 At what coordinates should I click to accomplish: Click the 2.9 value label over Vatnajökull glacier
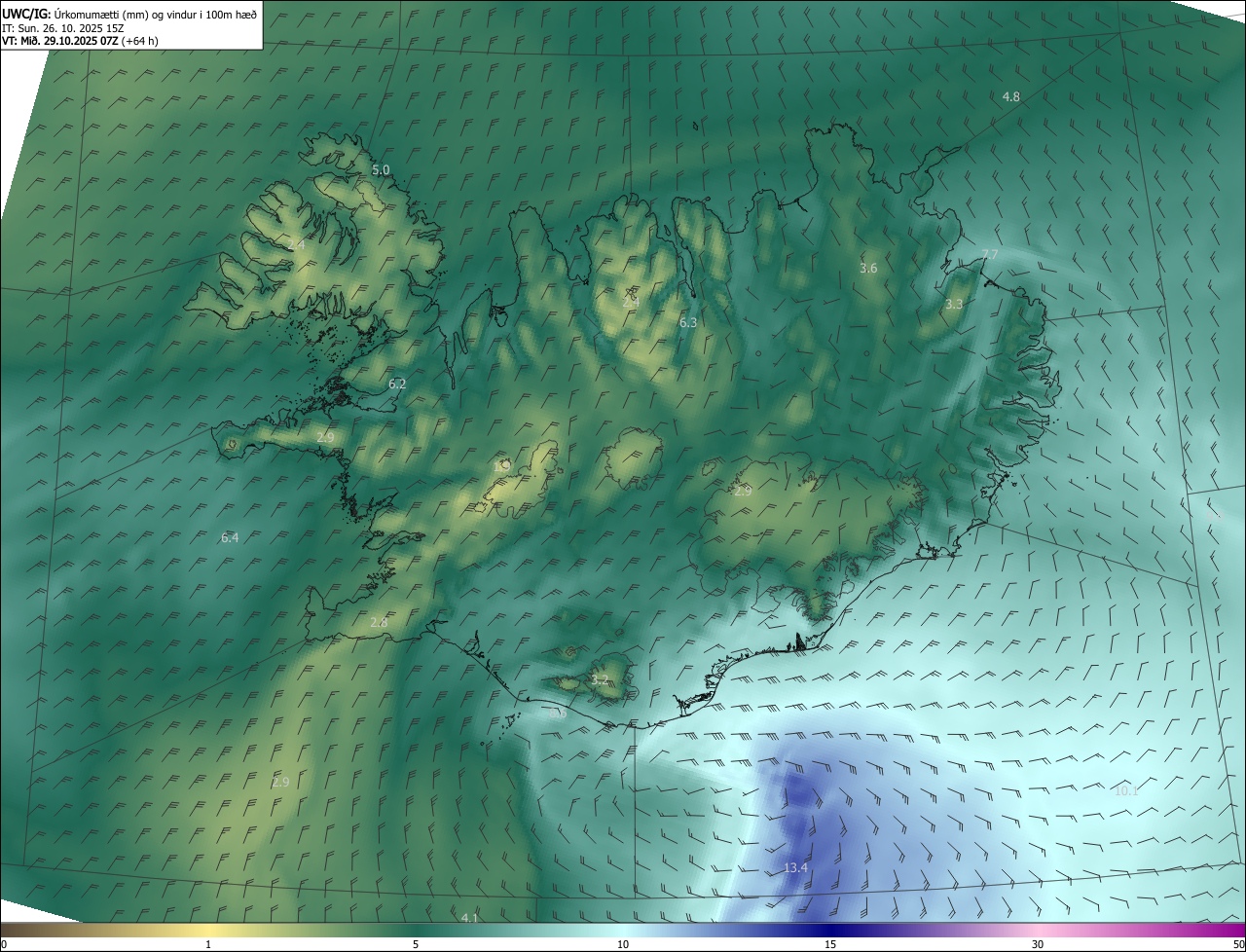point(744,493)
